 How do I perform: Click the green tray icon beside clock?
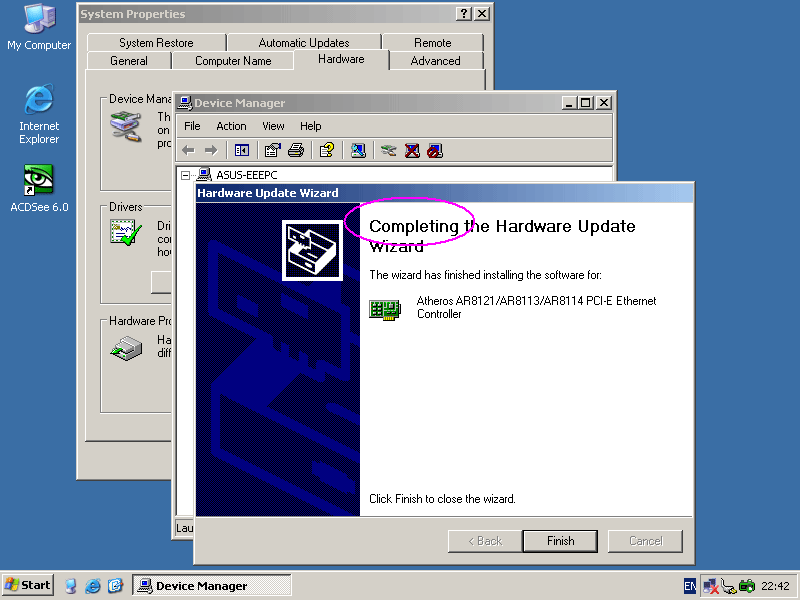(747, 586)
